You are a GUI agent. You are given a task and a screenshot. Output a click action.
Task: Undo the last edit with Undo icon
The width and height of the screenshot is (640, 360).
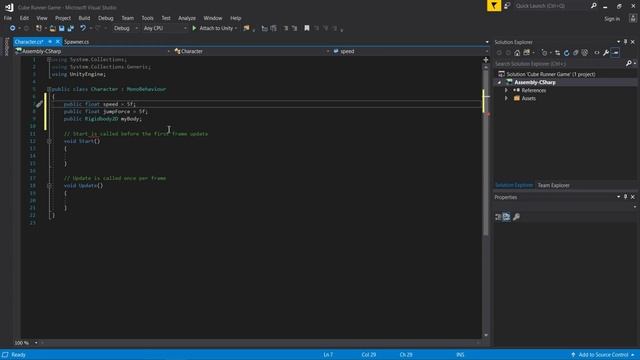point(83,28)
